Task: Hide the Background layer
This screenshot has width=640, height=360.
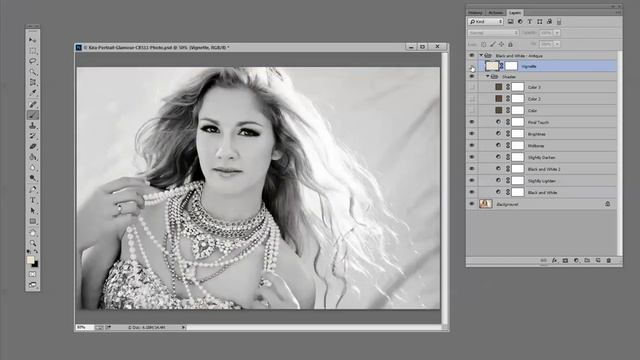Action: (x=472, y=204)
